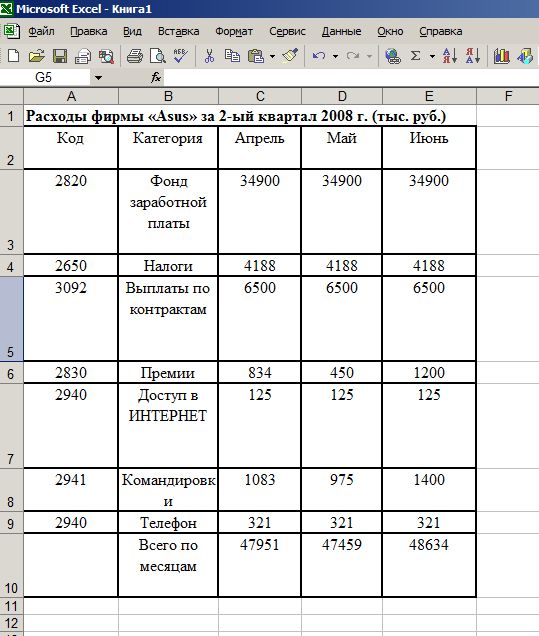539x636 pixels.
Task: Open a file with the folder icon
Action: (37, 56)
